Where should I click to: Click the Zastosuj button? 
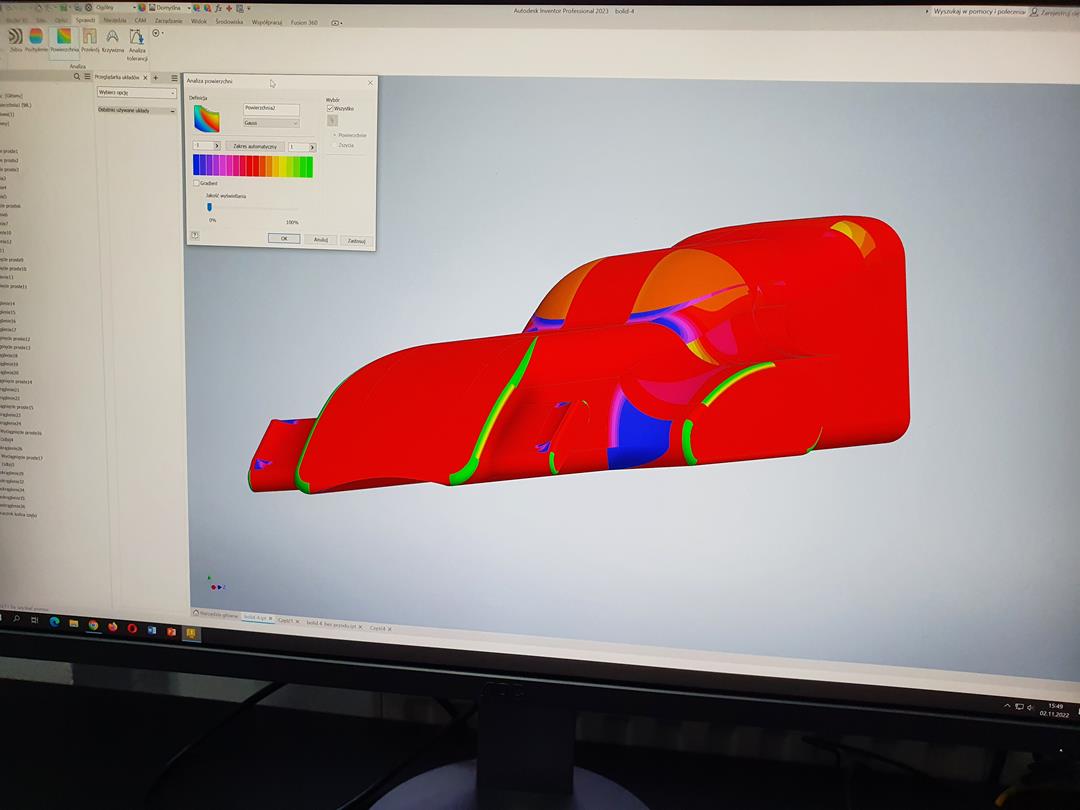[x=357, y=241]
